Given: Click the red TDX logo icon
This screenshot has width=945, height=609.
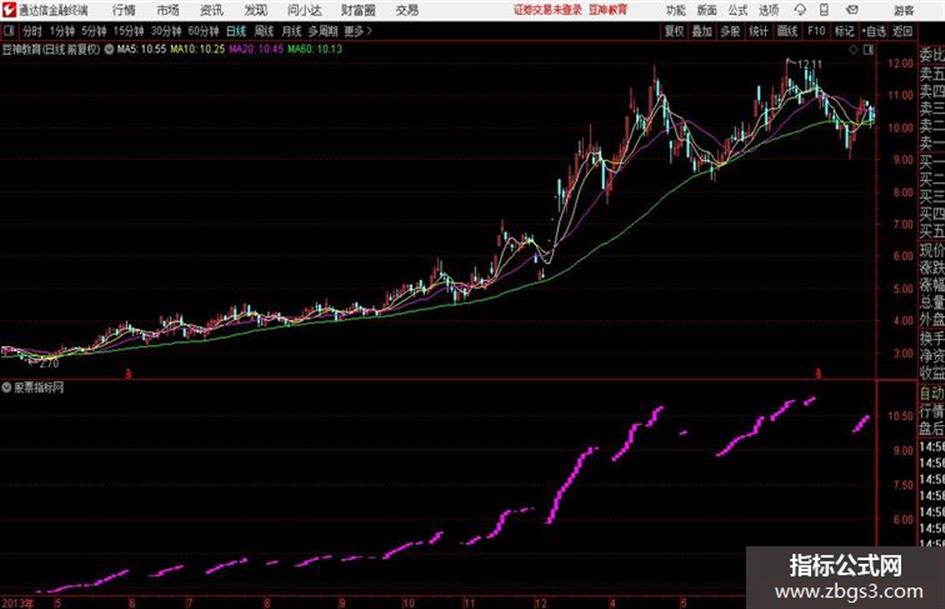Looking at the screenshot, I should pyautogui.click(x=8, y=10).
